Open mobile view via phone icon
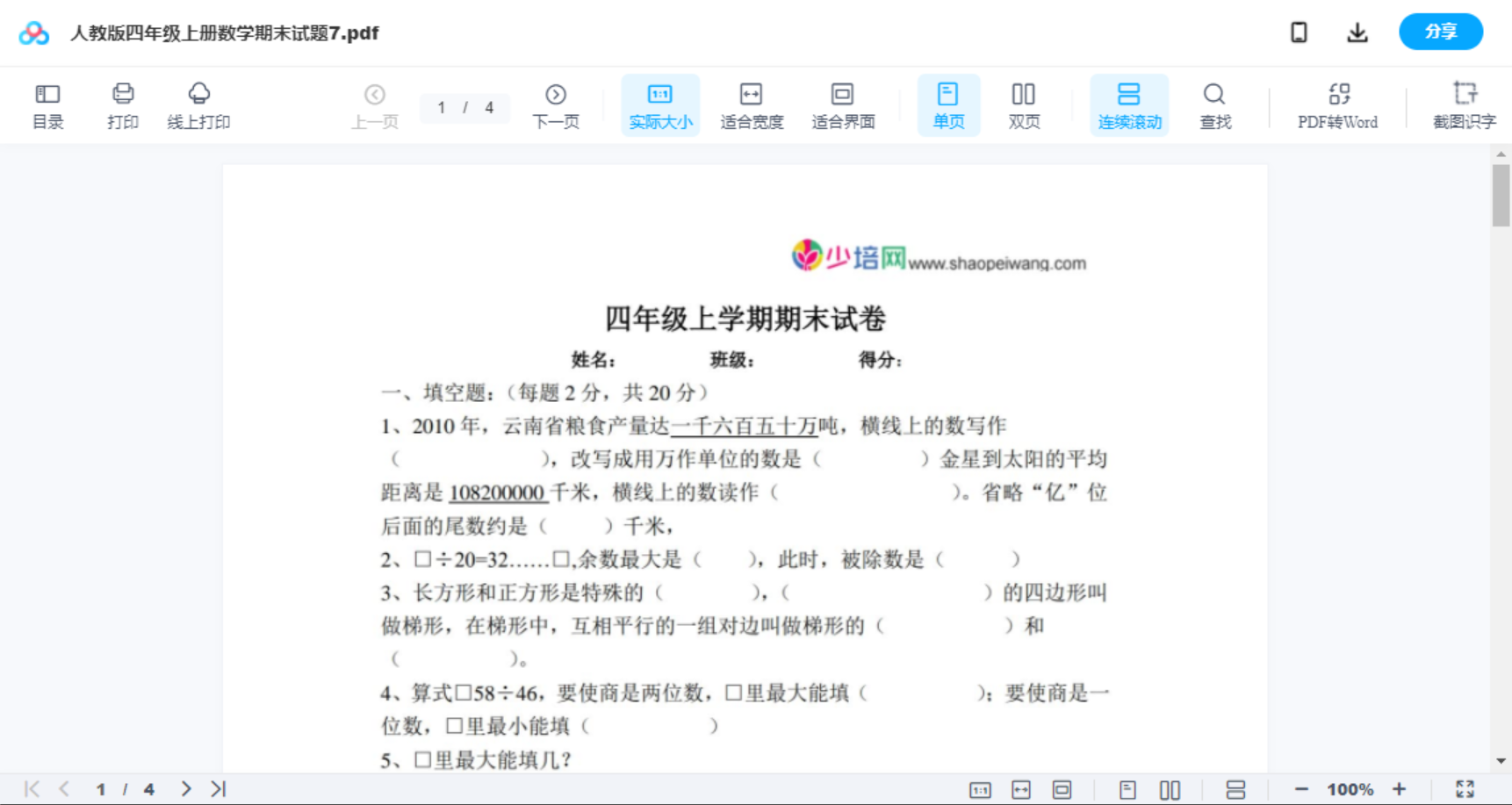This screenshot has width=1512, height=805. pos(1298,32)
